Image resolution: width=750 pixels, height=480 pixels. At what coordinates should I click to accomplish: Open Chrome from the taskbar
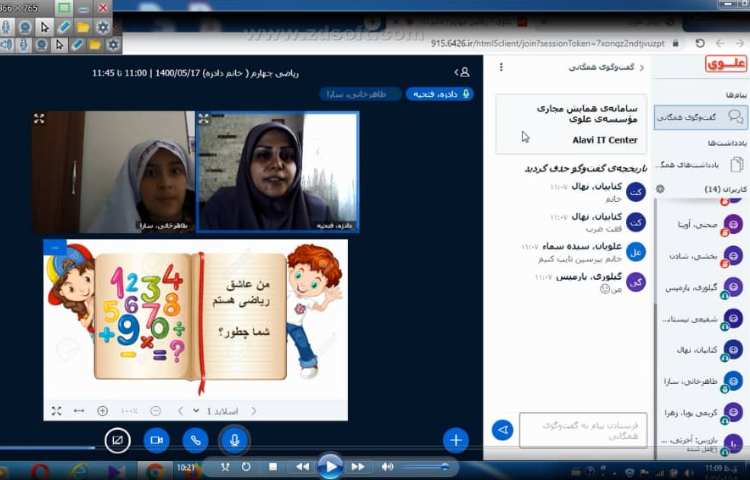(x=154, y=472)
